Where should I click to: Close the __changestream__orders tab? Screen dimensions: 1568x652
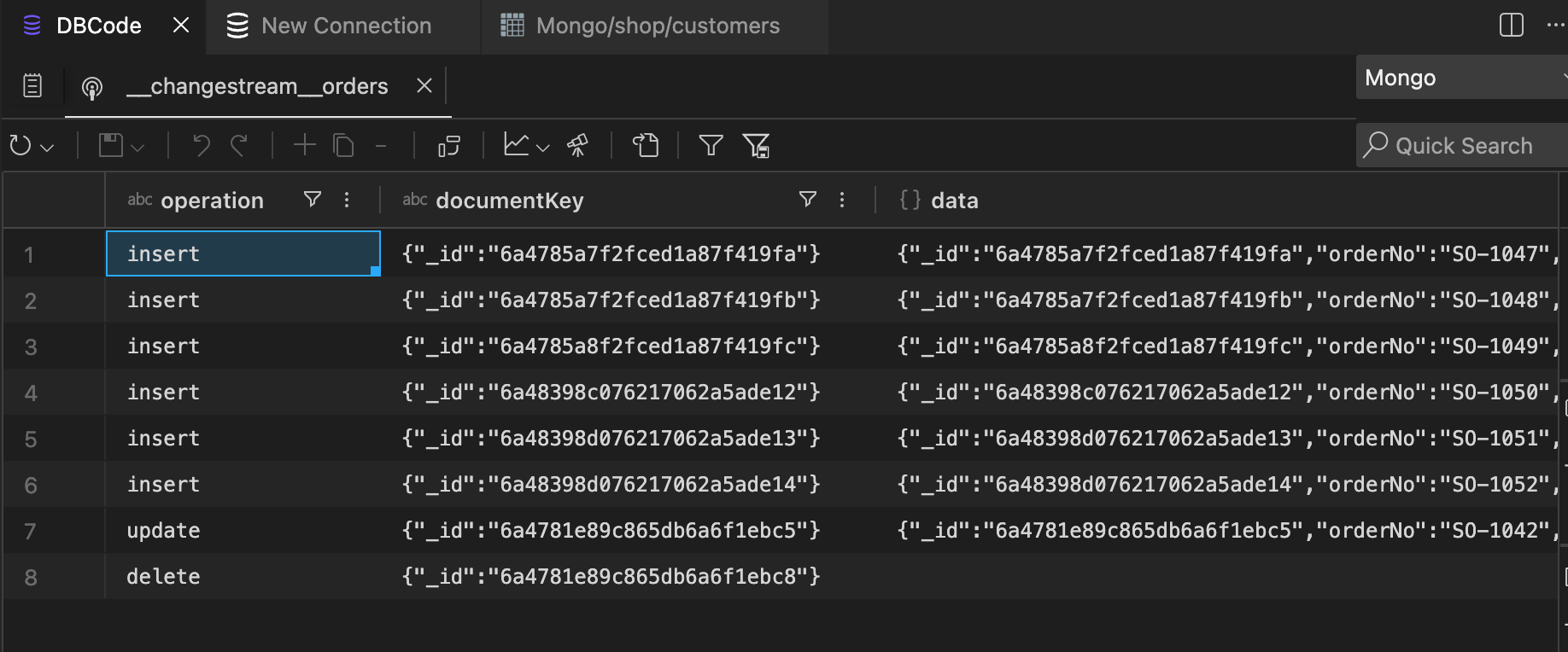coord(424,85)
